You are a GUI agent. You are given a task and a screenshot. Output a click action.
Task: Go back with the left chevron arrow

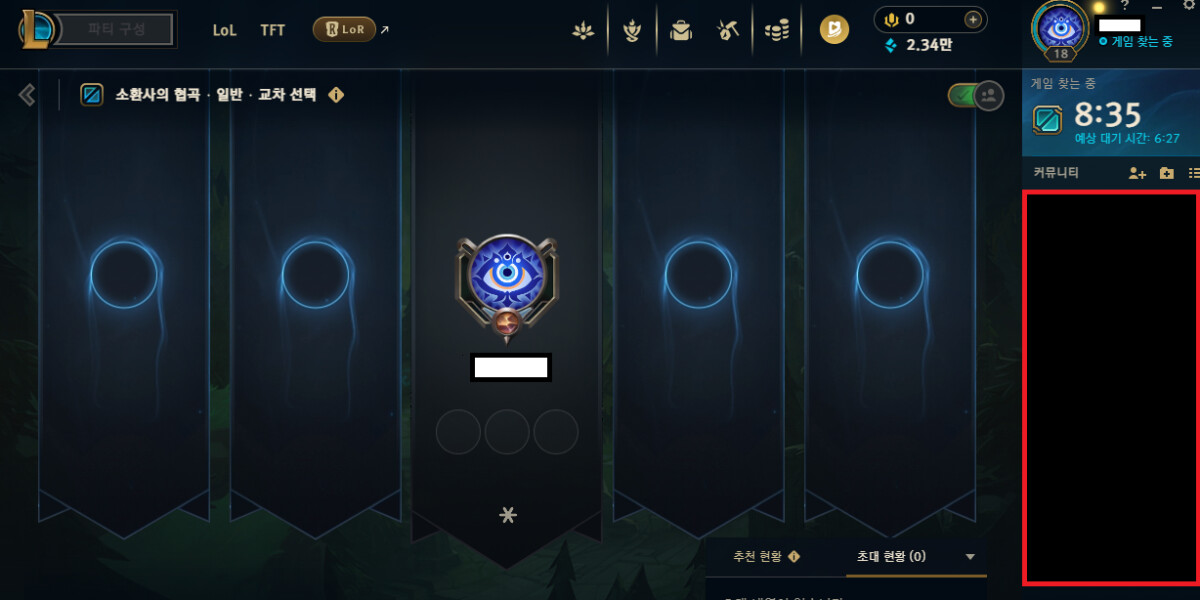(27, 95)
